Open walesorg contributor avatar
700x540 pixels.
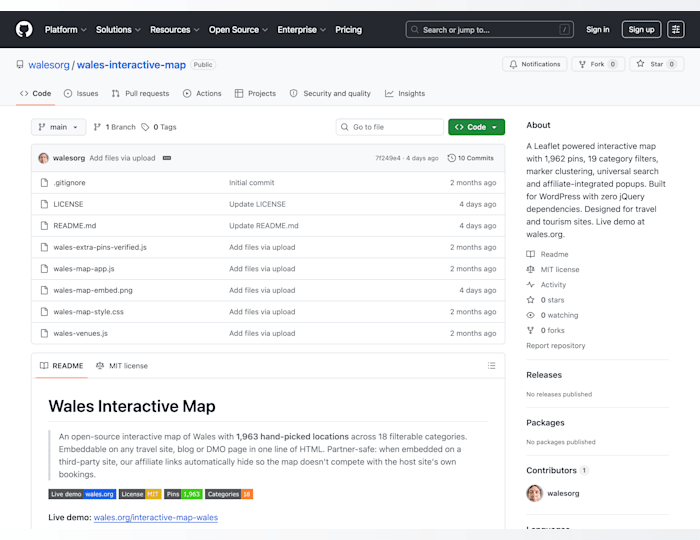click(534, 493)
